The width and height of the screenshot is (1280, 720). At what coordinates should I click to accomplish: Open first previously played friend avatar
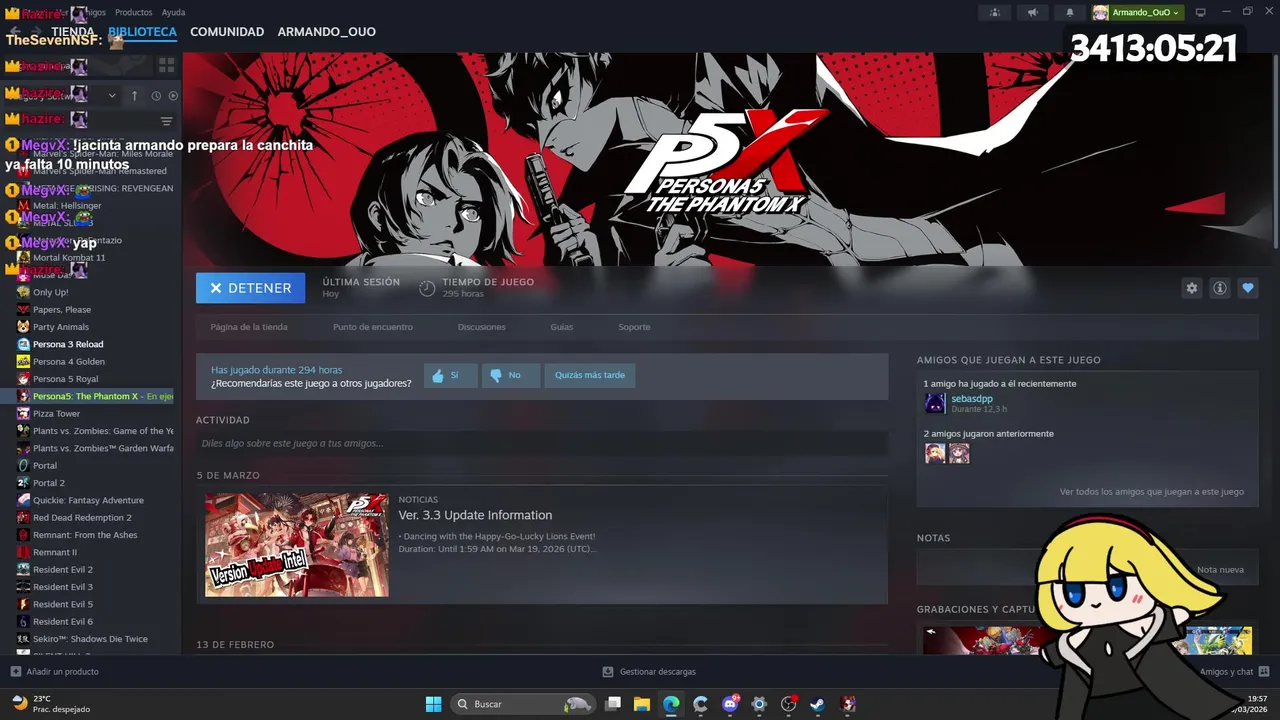click(935, 454)
